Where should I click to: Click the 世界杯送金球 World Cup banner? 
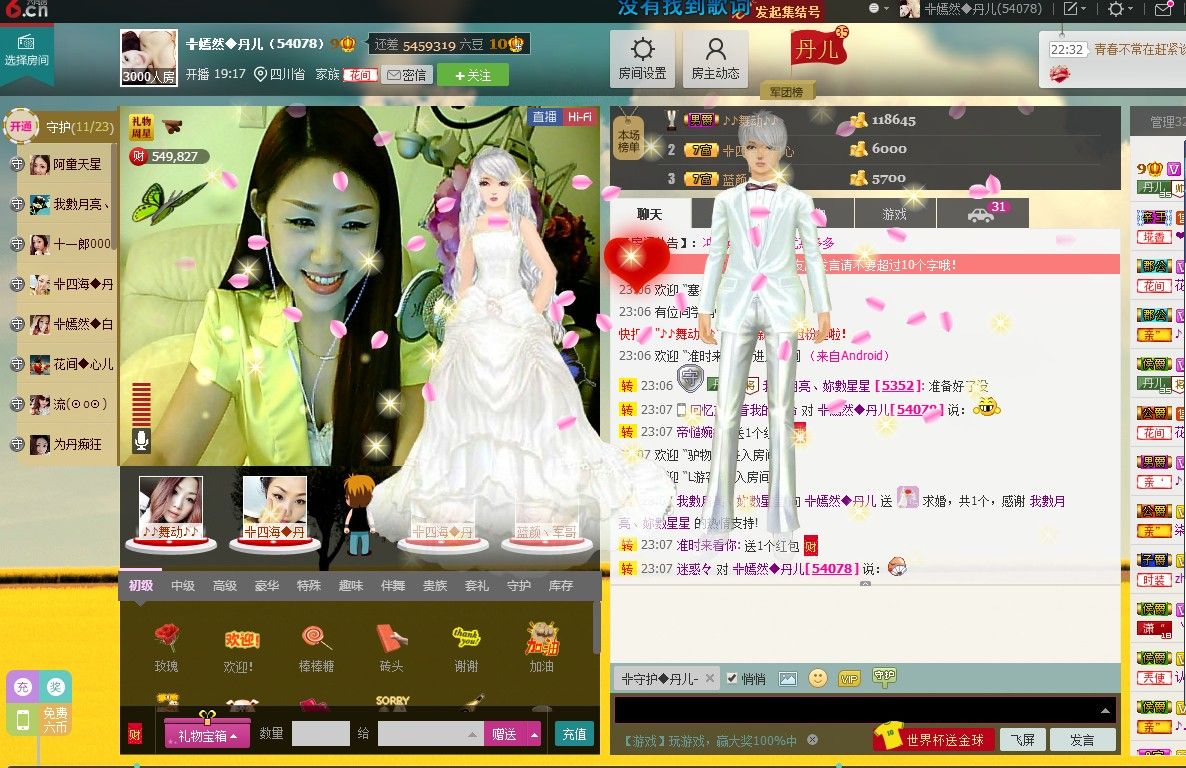click(933, 738)
